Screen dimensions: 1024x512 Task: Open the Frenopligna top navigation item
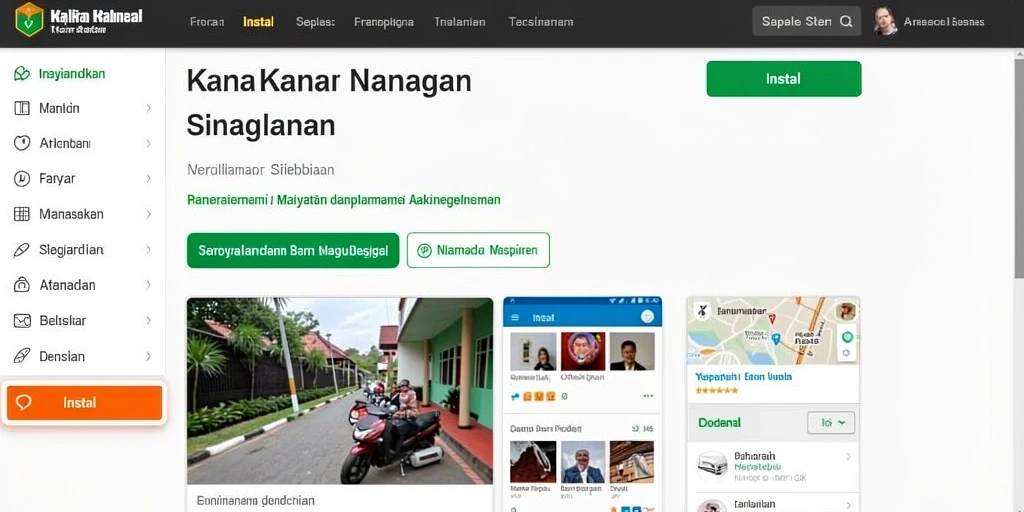(384, 22)
